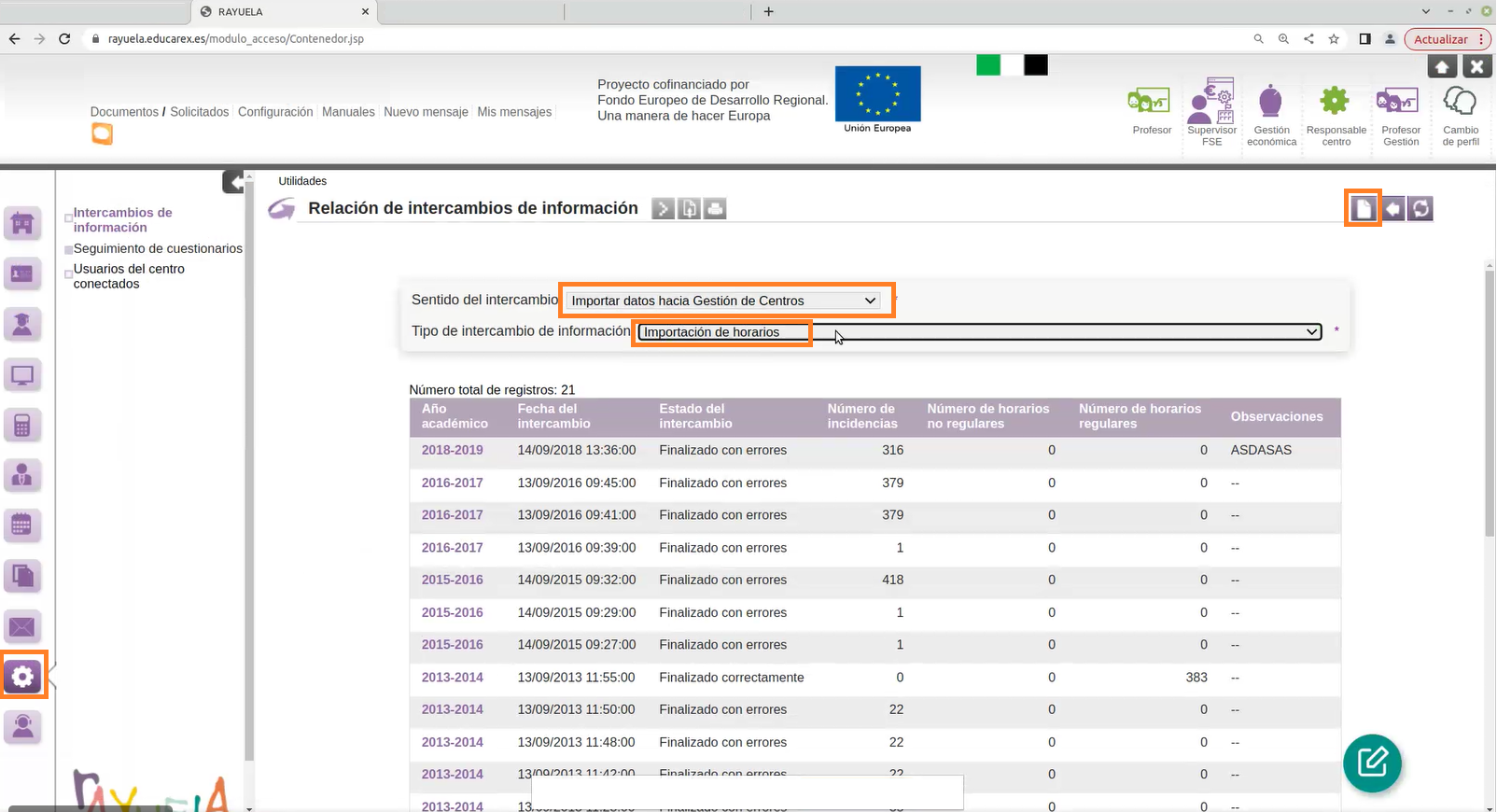Click the green floating edit button

click(x=1372, y=763)
